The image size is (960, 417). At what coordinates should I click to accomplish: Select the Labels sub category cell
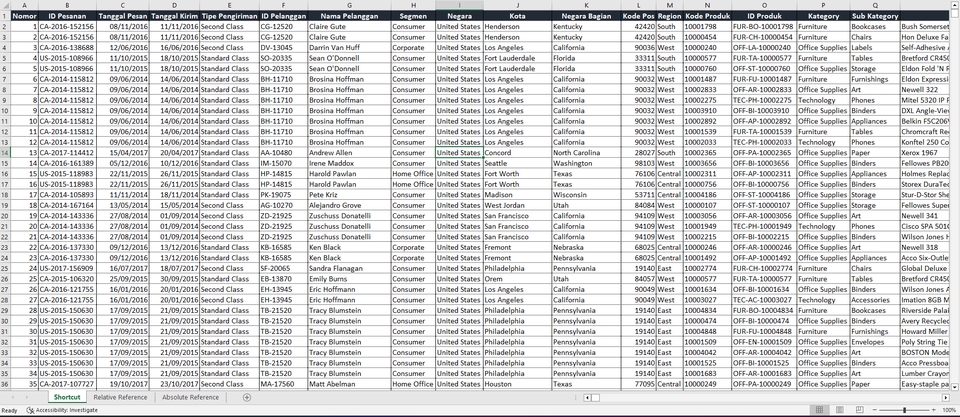(x=875, y=48)
